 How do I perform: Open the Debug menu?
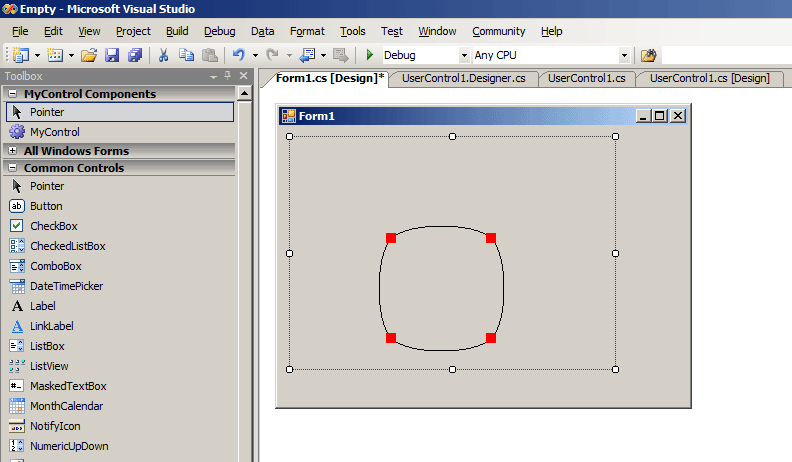click(220, 31)
